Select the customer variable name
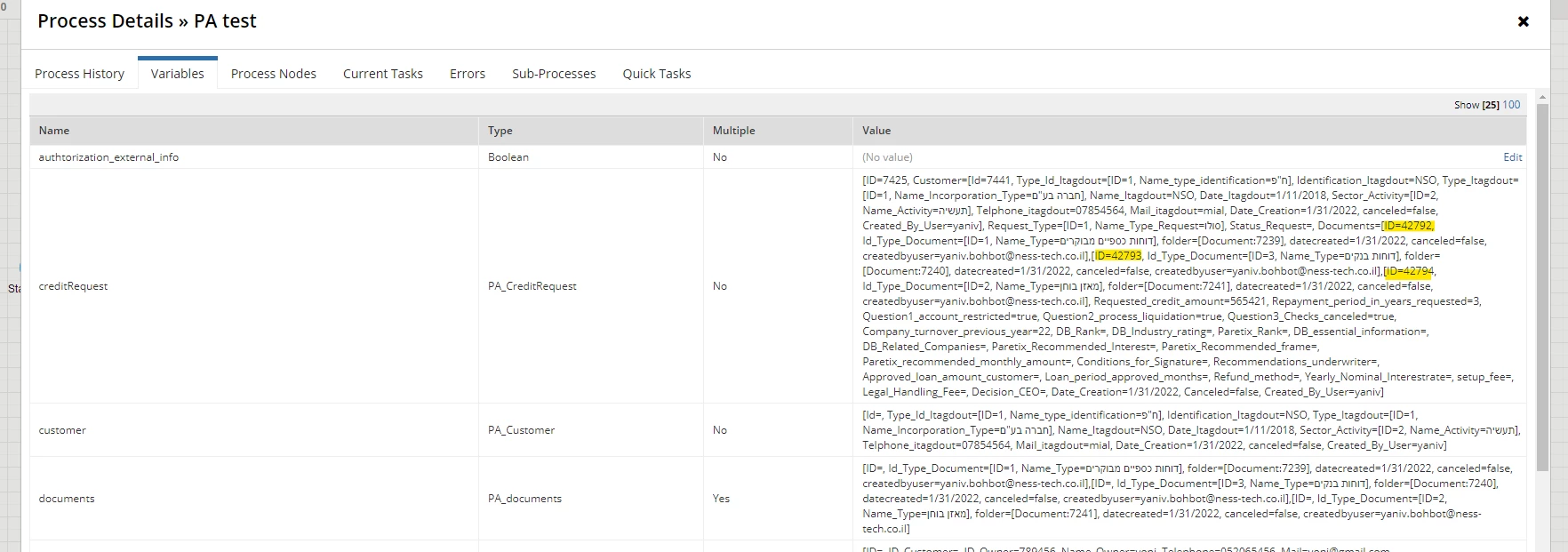1568x552 pixels. point(62,430)
